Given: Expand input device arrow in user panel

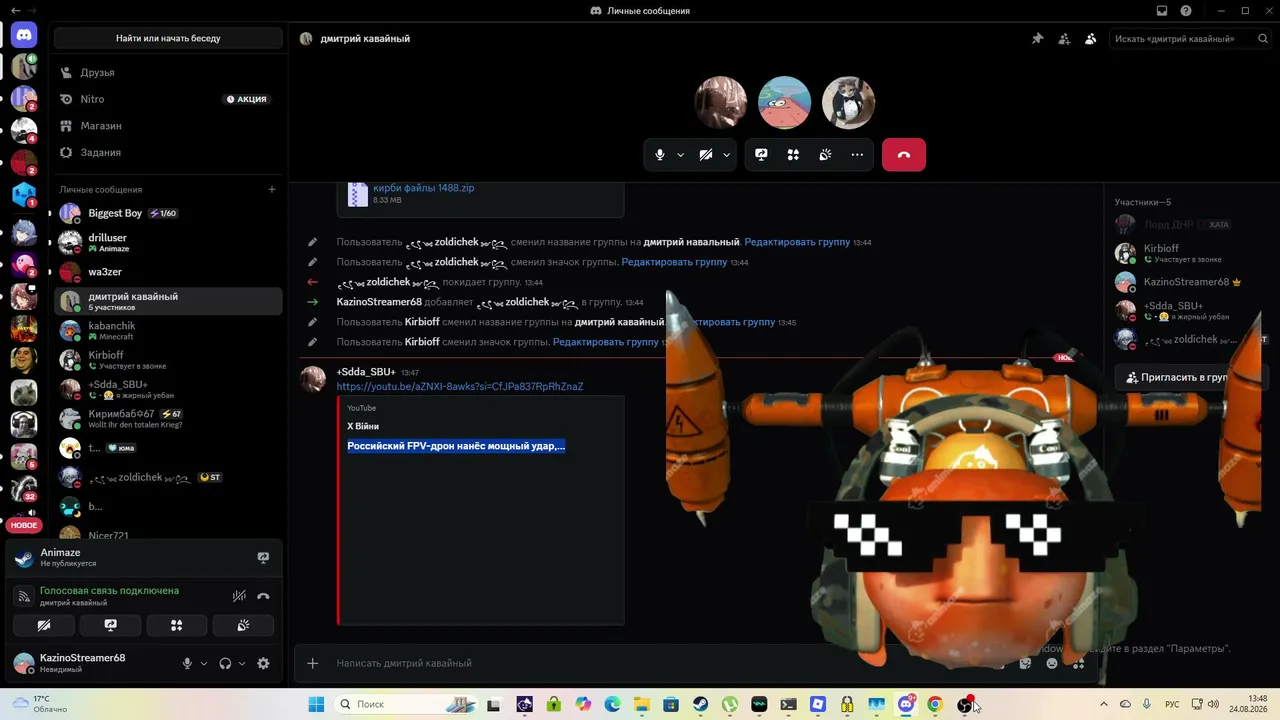Looking at the screenshot, I should click(x=204, y=663).
